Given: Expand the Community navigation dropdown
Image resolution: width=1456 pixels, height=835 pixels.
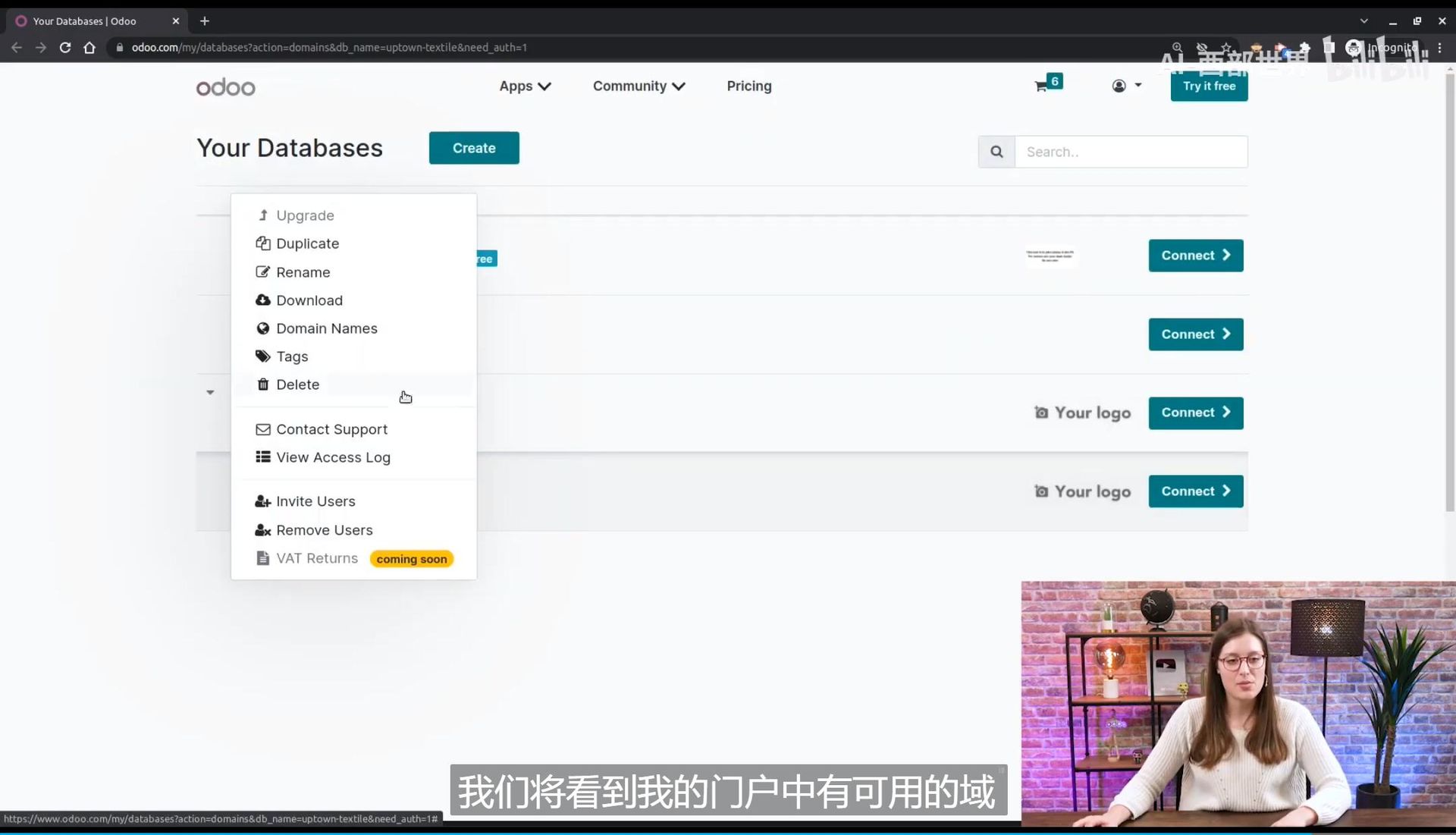Looking at the screenshot, I should click(x=639, y=86).
